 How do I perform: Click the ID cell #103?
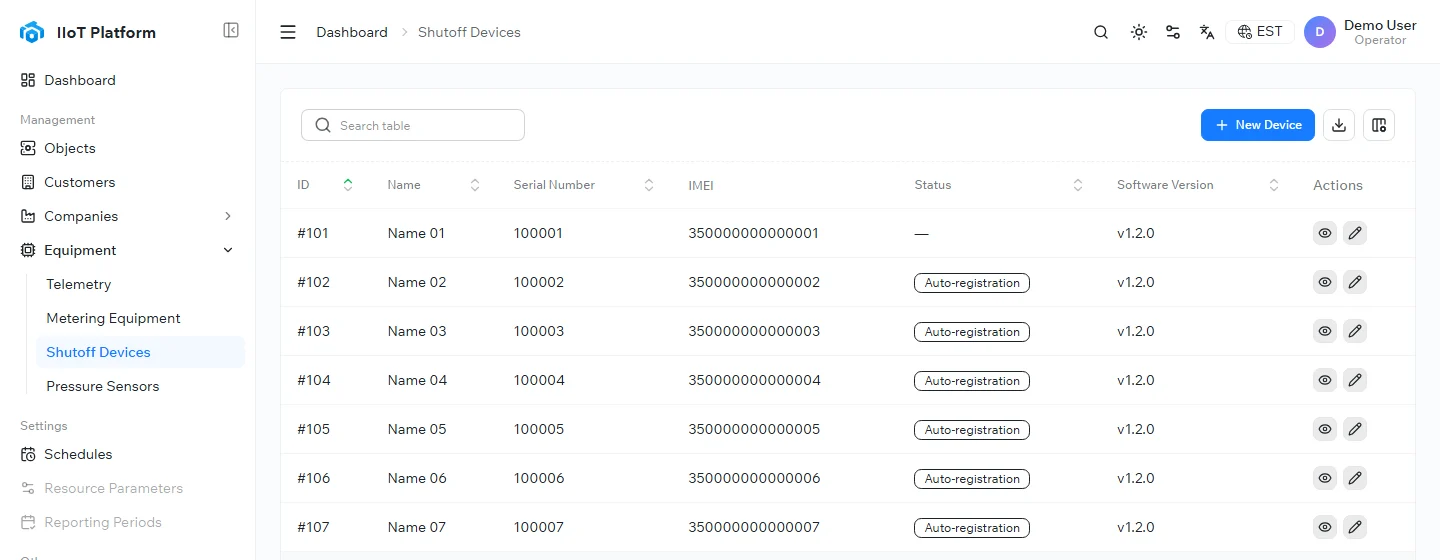(314, 331)
